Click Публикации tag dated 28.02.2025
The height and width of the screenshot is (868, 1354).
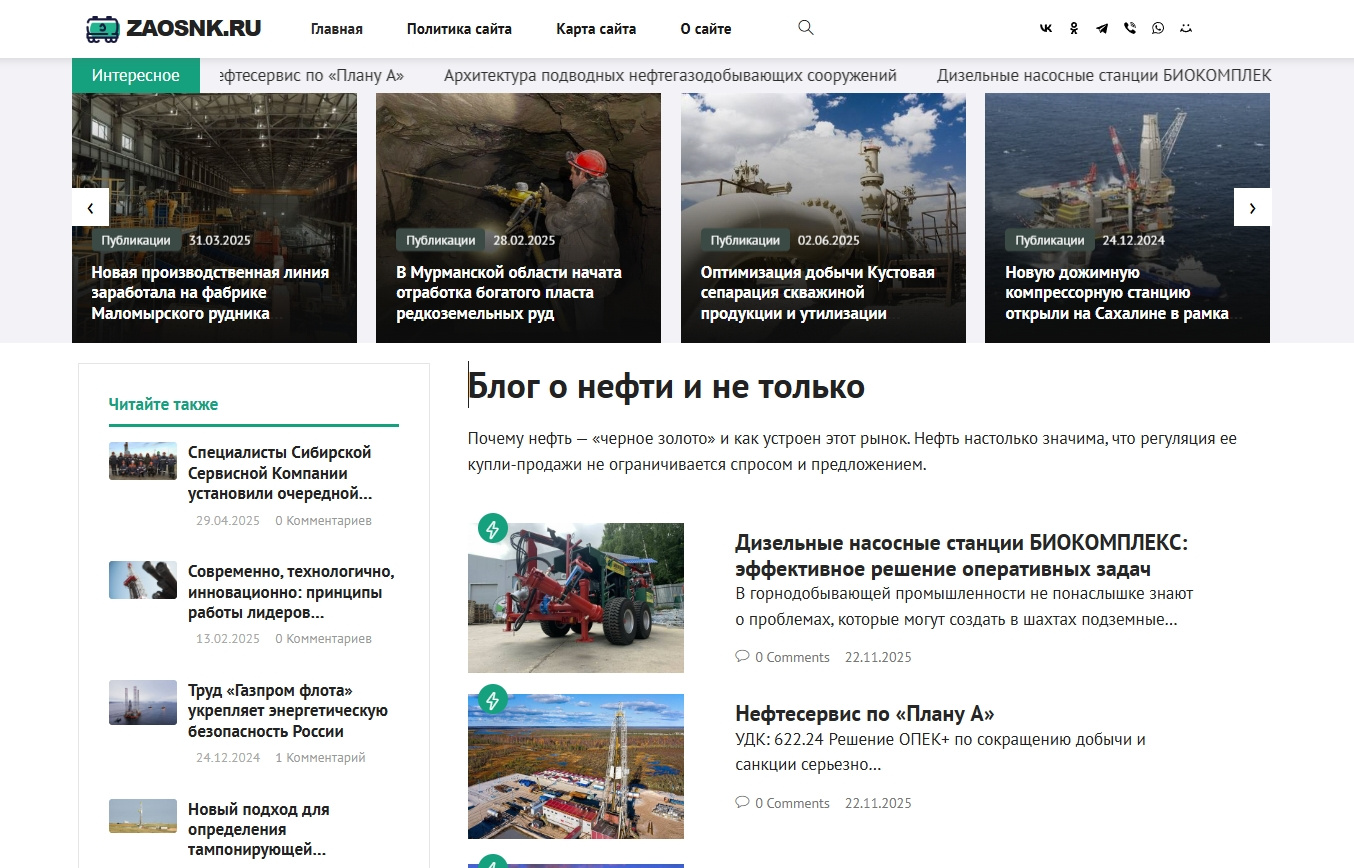pos(441,240)
